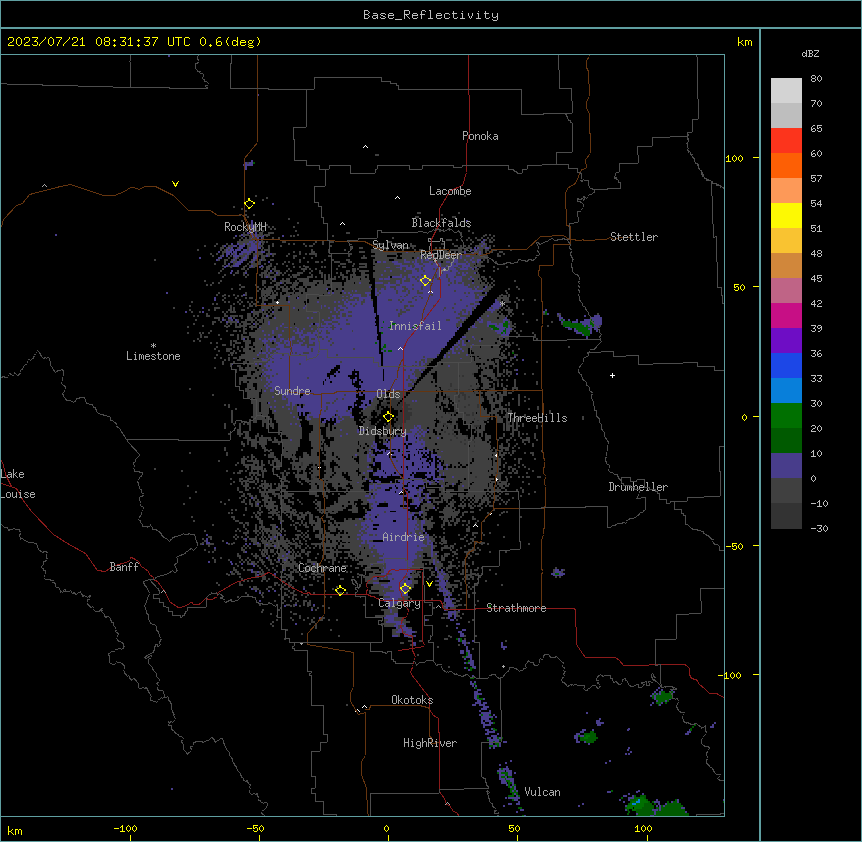The image size is (862, 842).
Task: Click the yellow radar site marker near Olds
Action: (x=388, y=417)
